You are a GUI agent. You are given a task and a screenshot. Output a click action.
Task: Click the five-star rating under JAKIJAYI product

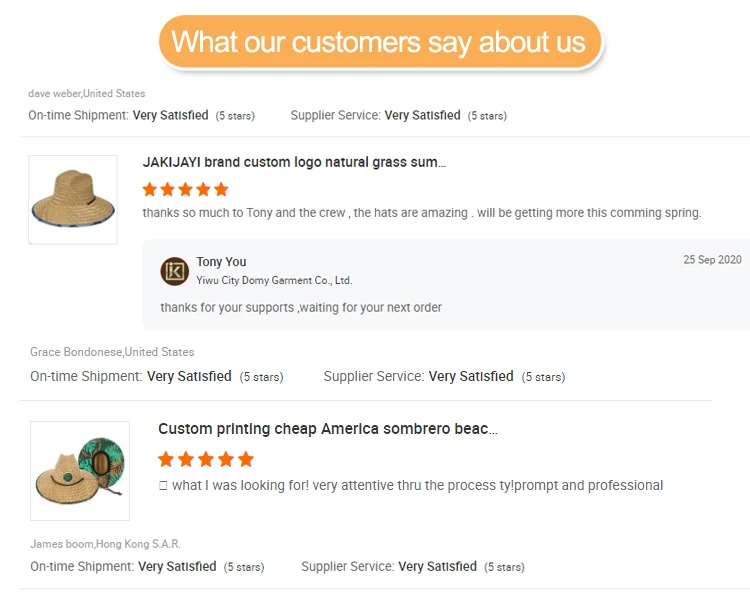[186, 189]
